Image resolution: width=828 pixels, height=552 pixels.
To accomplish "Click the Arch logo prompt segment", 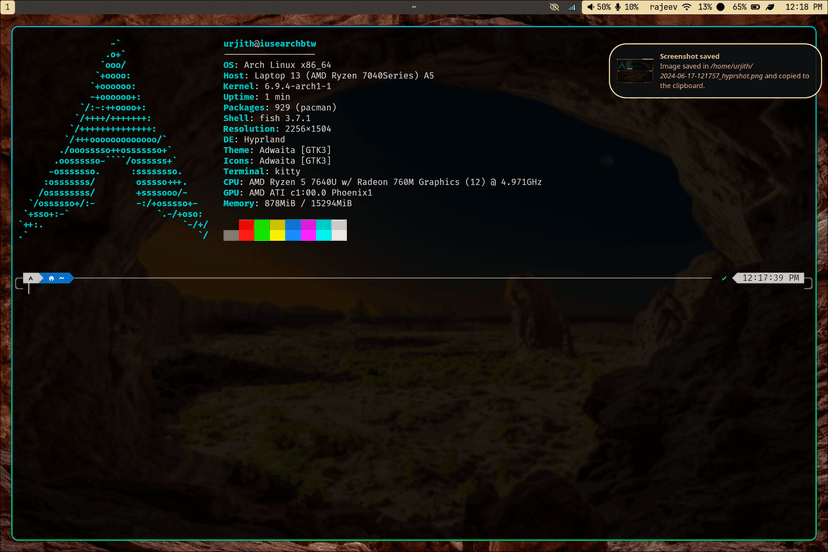I will (x=31, y=278).
